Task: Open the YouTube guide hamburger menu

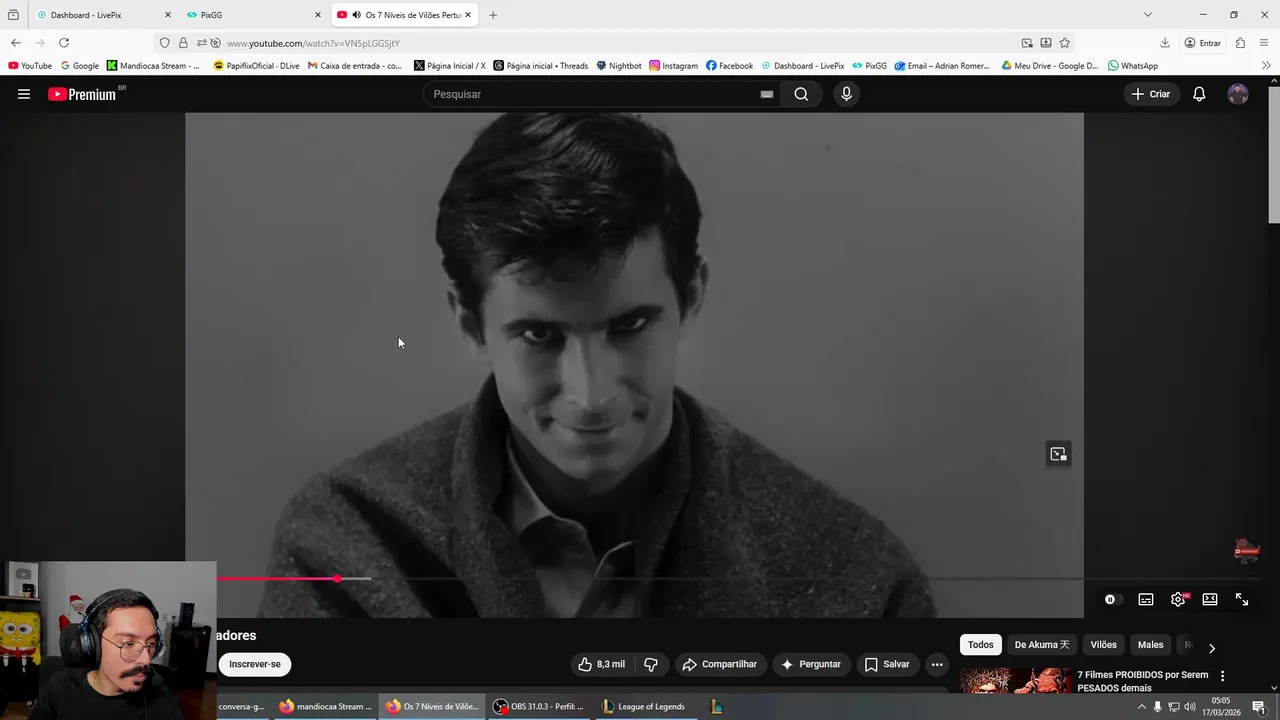Action: pyautogui.click(x=24, y=94)
